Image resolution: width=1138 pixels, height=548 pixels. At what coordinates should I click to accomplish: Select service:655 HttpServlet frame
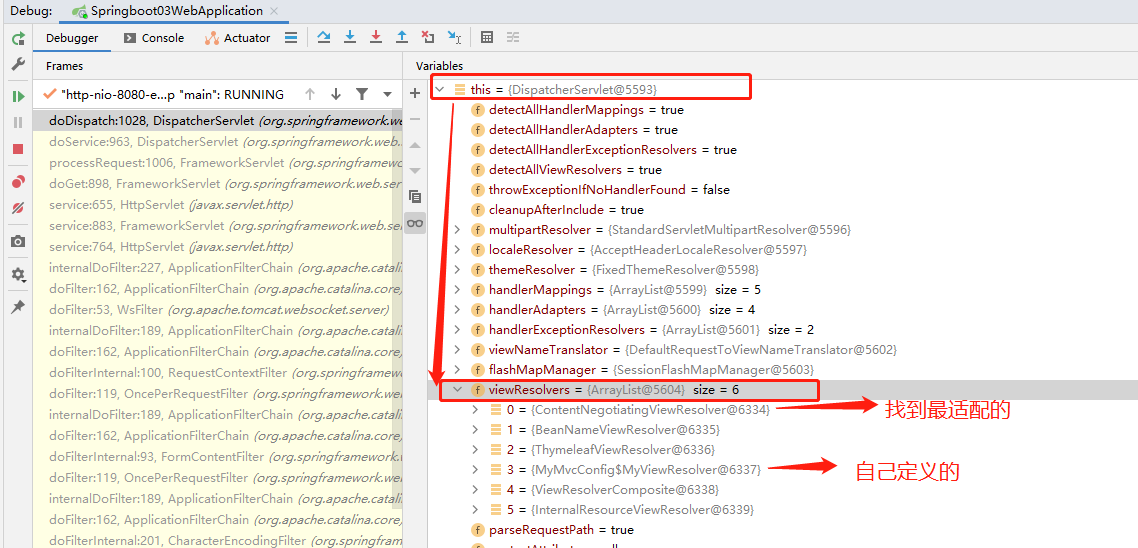[217, 205]
